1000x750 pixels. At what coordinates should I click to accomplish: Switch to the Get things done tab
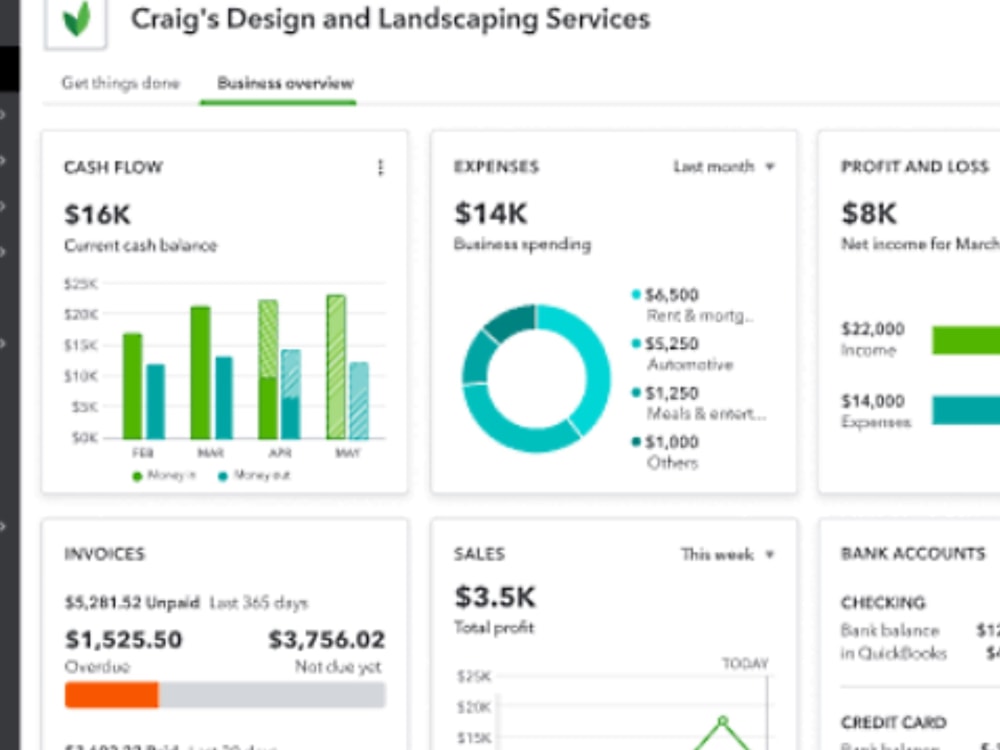(x=119, y=84)
